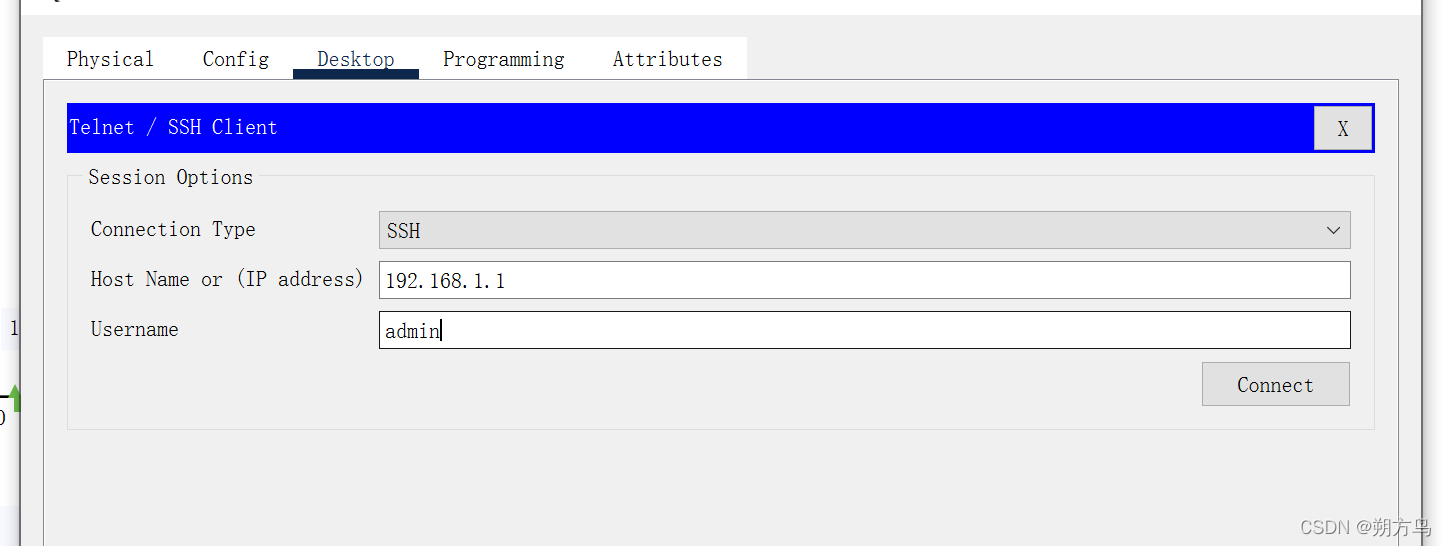Click the CSDN watermark text
This screenshot has width=1447, height=546.
click(x=1365, y=527)
